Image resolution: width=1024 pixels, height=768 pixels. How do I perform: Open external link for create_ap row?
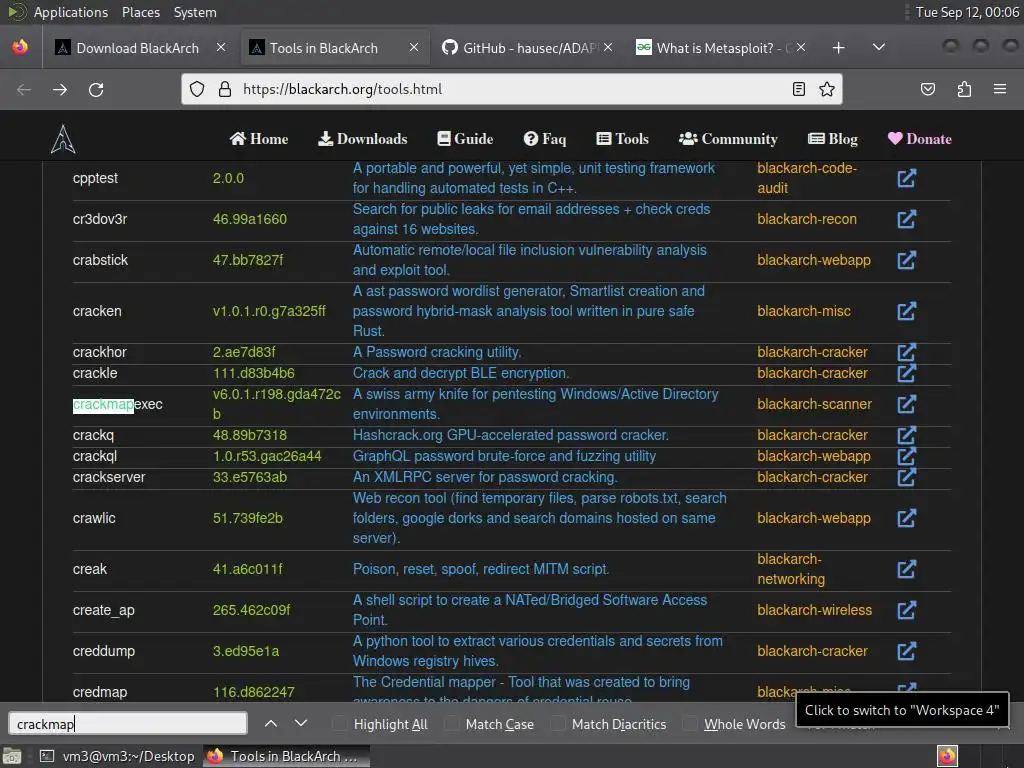pos(906,610)
